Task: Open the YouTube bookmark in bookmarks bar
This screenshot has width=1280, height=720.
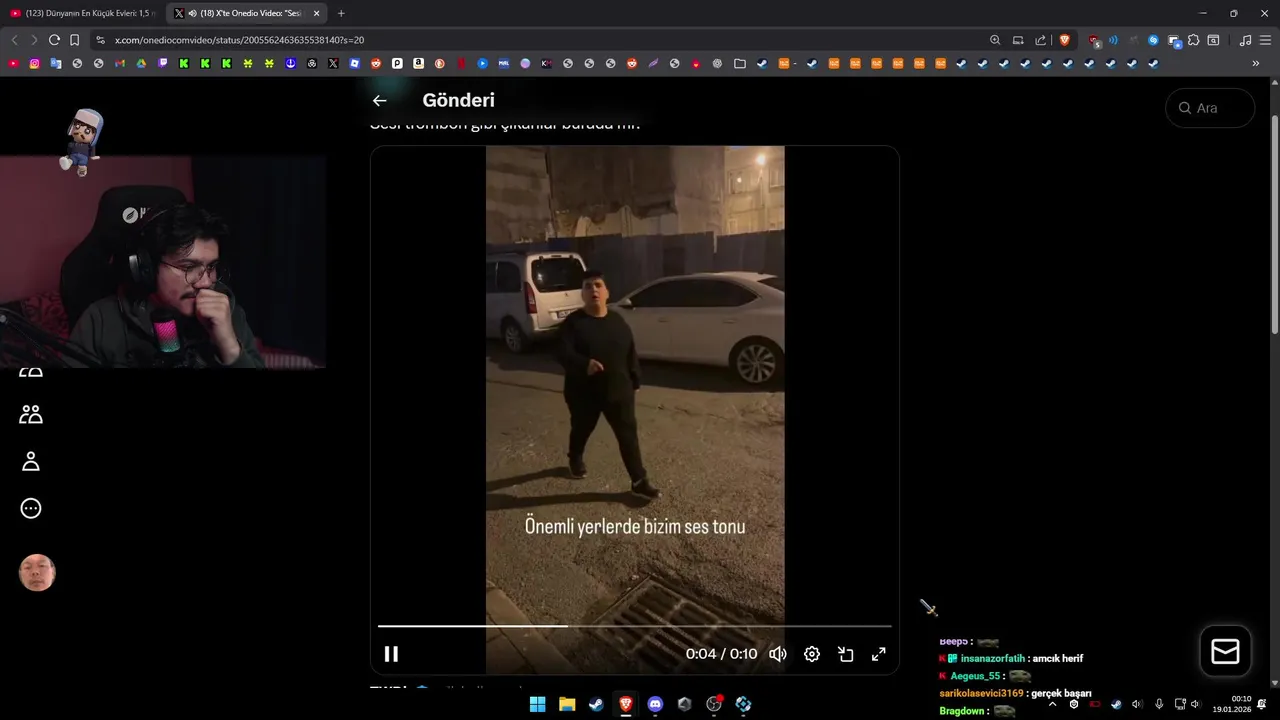Action: coord(13,63)
